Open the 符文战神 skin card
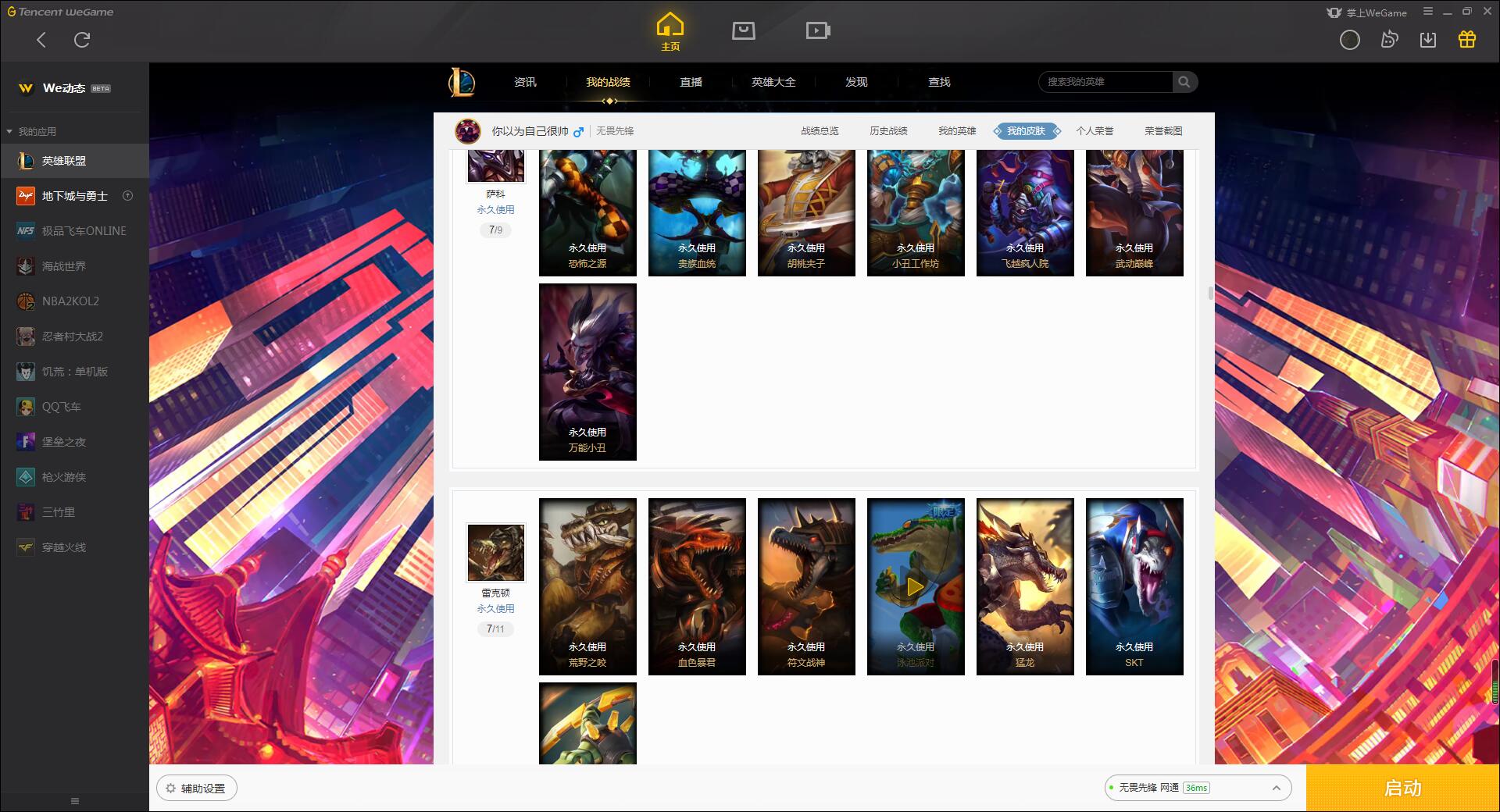1500x812 pixels. coord(806,586)
